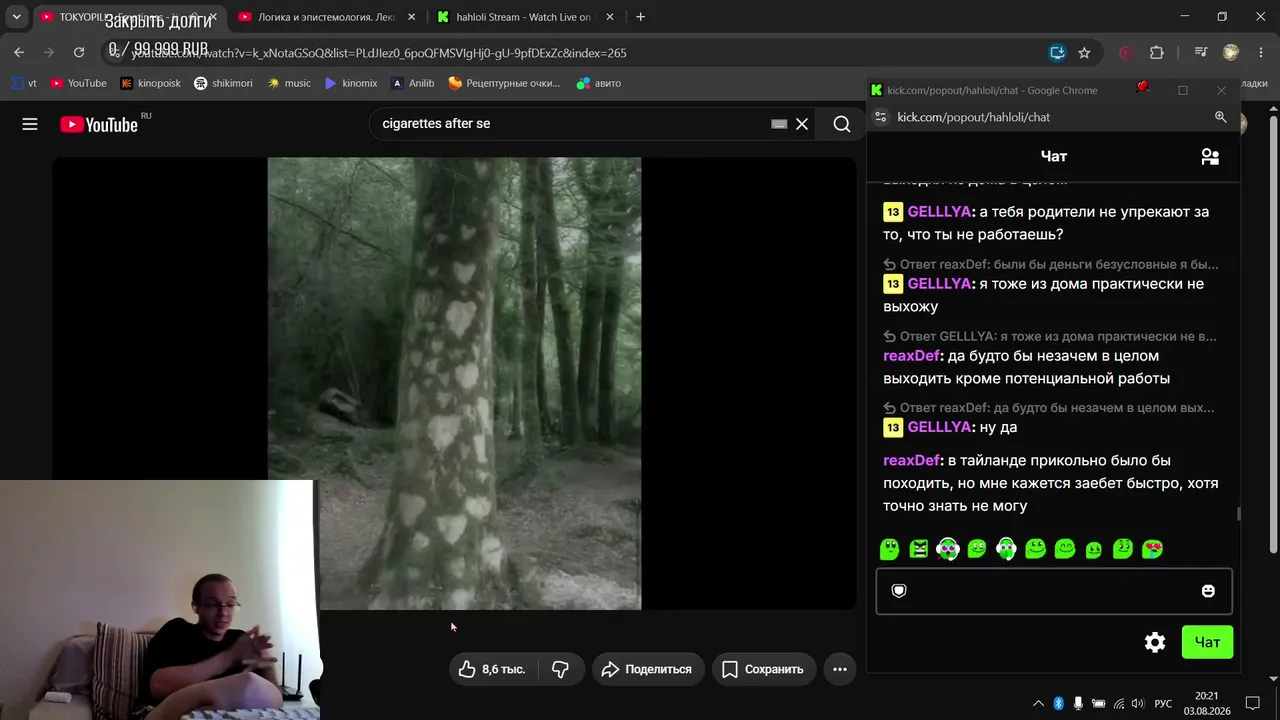
Task: Run the YouTube search with magnifier button
Action: (842, 124)
